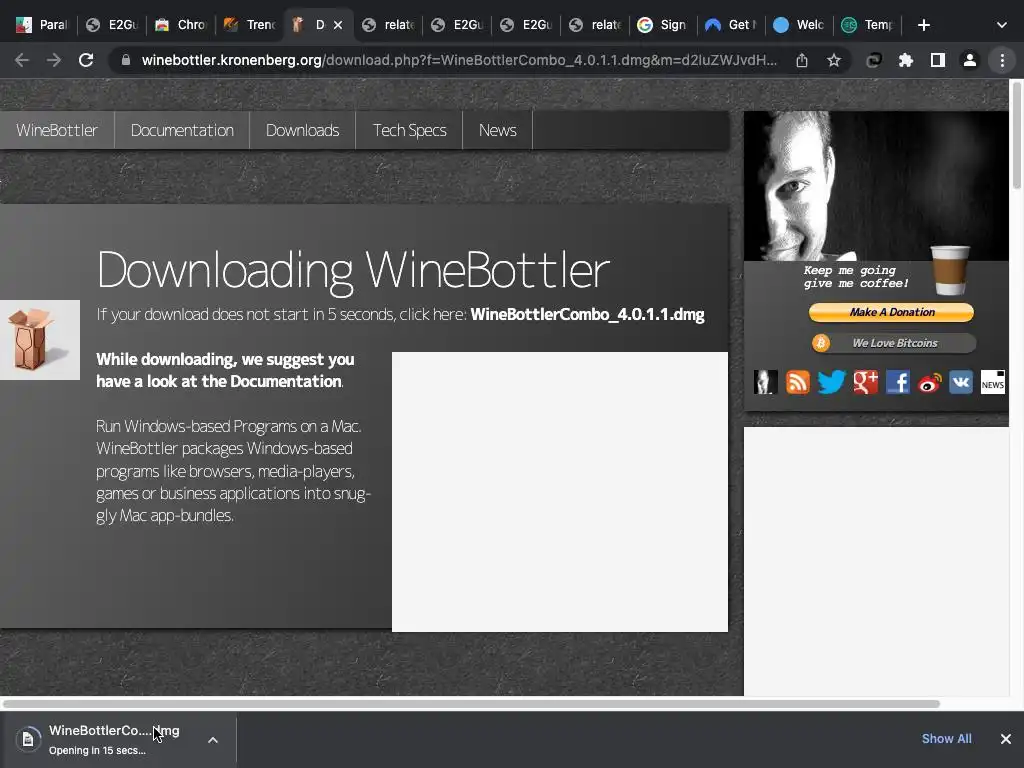The image size is (1024, 768).
Task: Click the Bitcoin coin icon
Action: click(821, 343)
